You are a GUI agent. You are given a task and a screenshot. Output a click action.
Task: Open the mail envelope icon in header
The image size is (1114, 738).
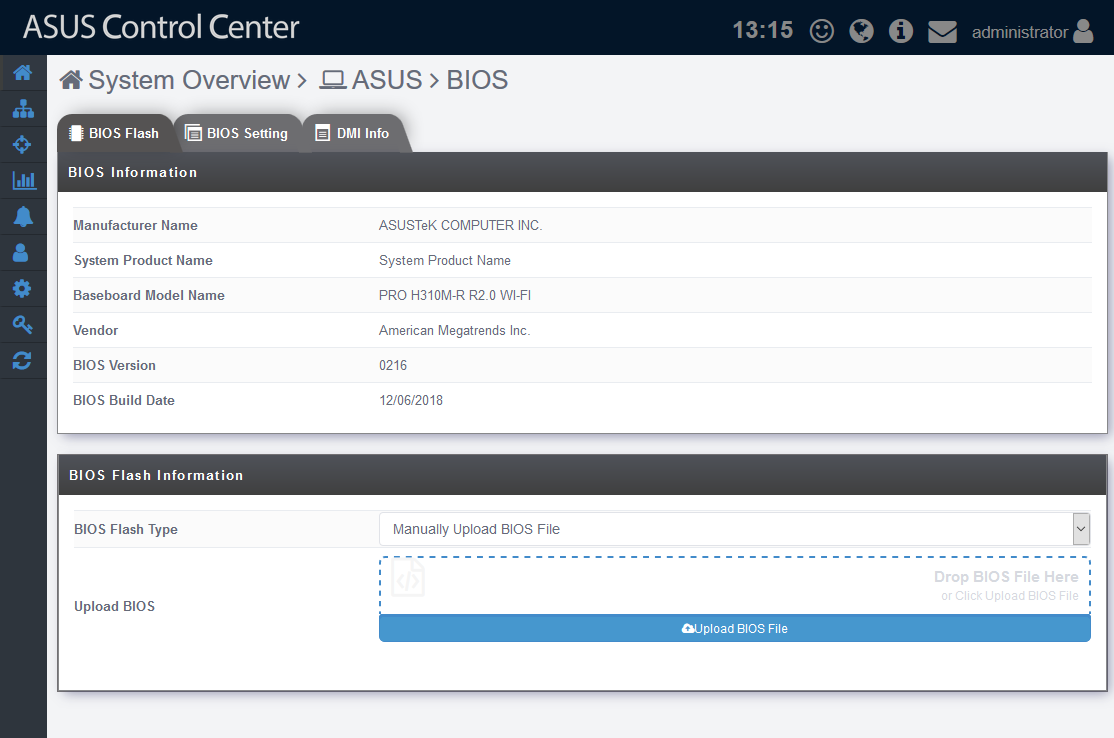[x=942, y=32]
